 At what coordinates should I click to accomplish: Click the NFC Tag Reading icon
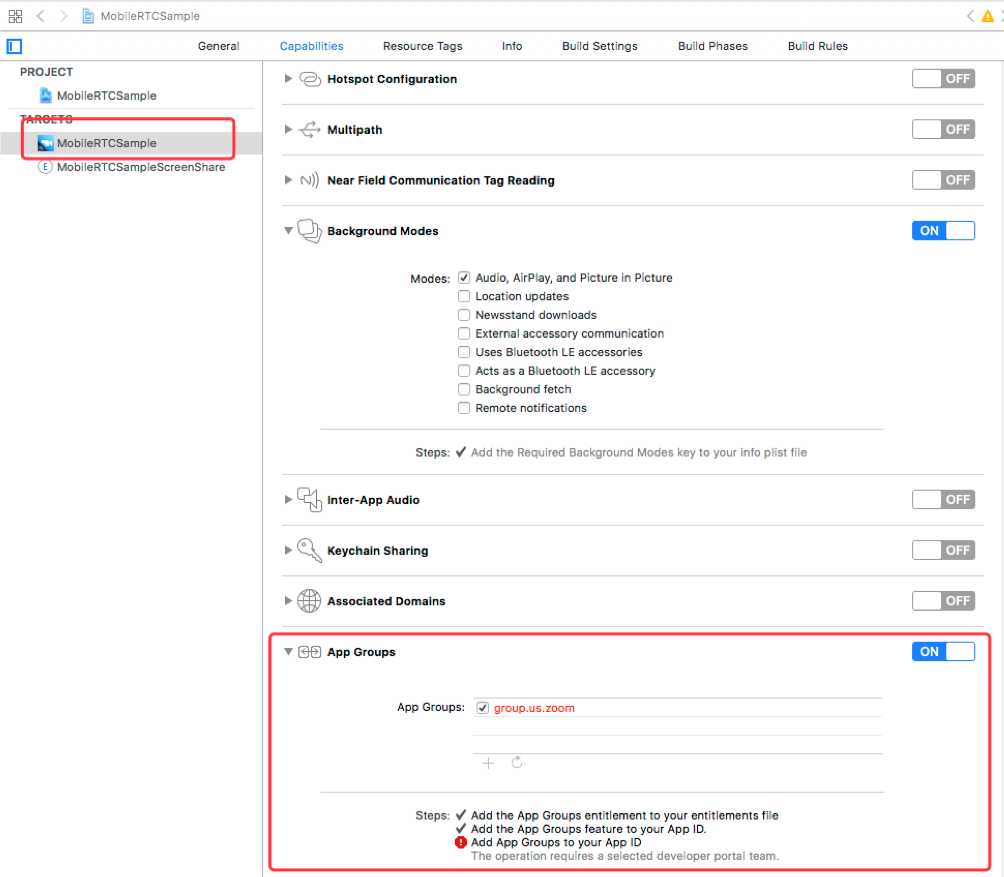click(x=310, y=181)
